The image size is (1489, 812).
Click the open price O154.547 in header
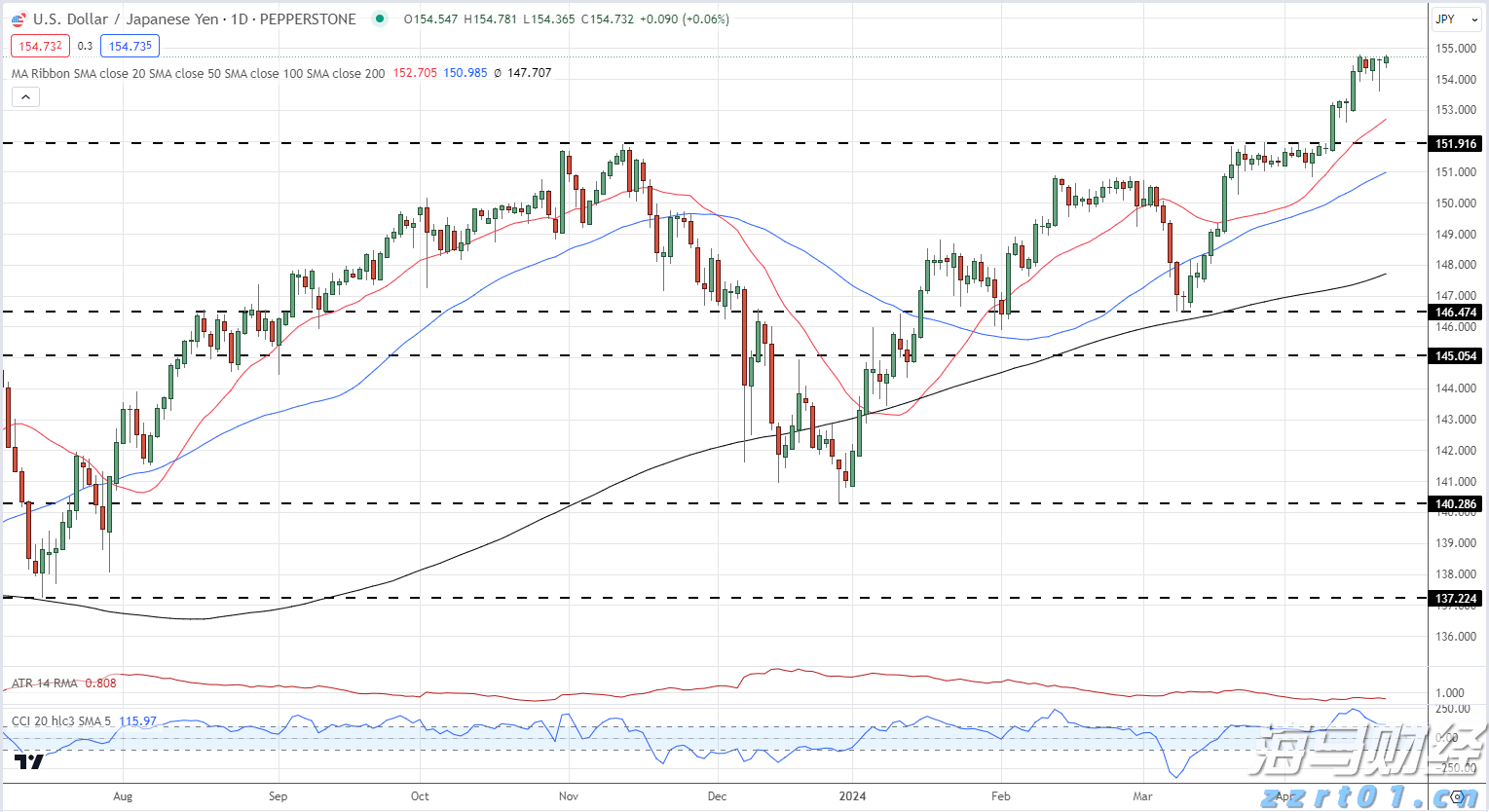(x=430, y=19)
